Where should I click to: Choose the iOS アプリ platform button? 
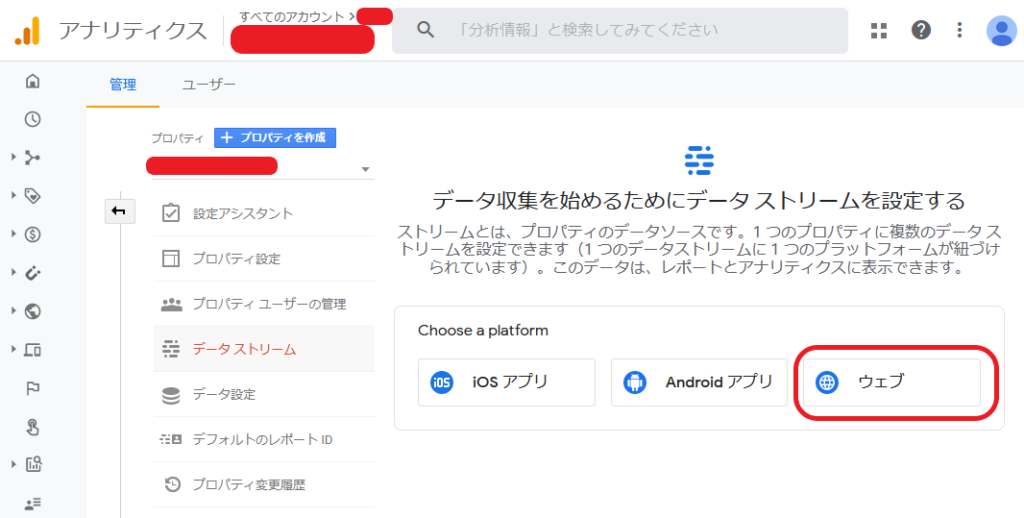click(507, 382)
